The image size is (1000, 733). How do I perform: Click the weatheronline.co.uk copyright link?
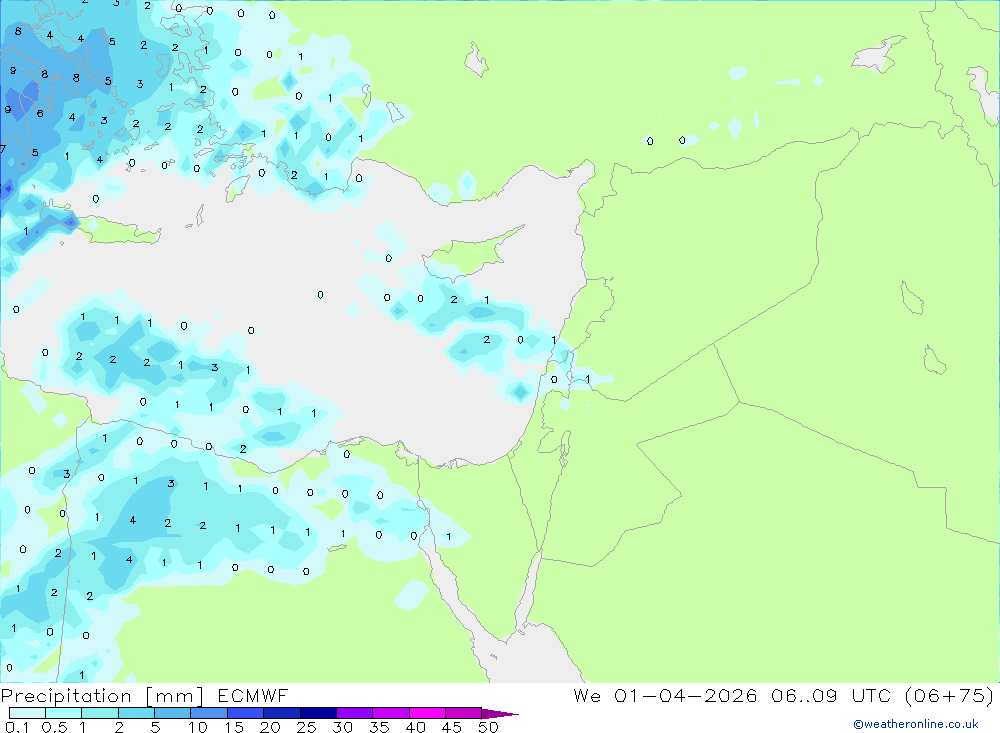pyautogui.click(x=916, y=724)
